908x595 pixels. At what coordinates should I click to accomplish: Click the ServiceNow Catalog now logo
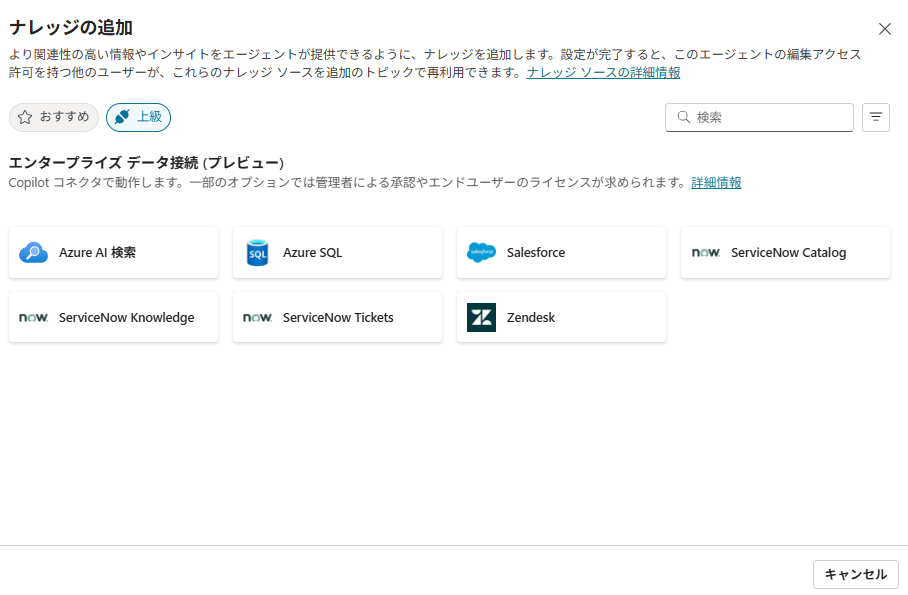(706, 253)
